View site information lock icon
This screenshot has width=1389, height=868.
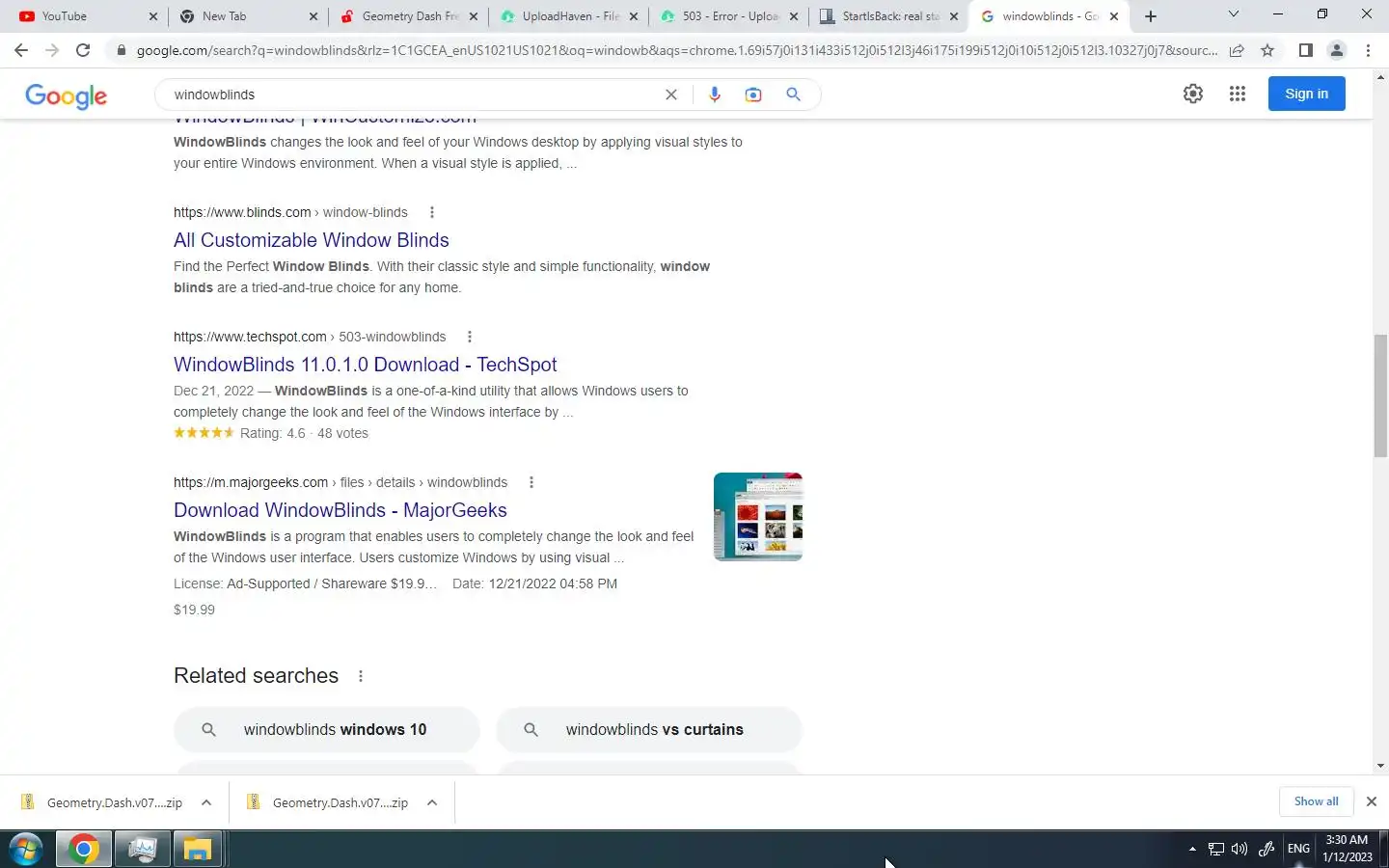pos(121,50)
